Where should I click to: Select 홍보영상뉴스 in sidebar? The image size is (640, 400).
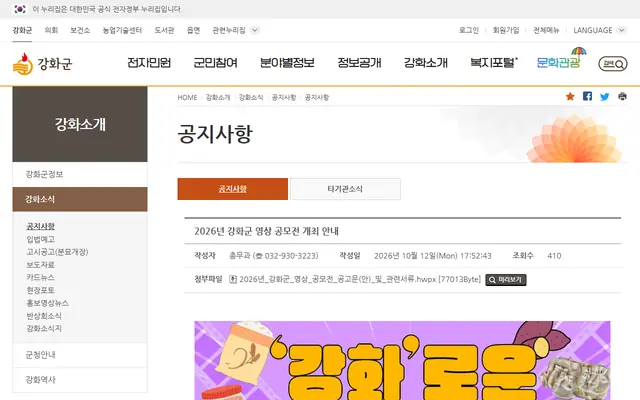click(x=47, y=303)
